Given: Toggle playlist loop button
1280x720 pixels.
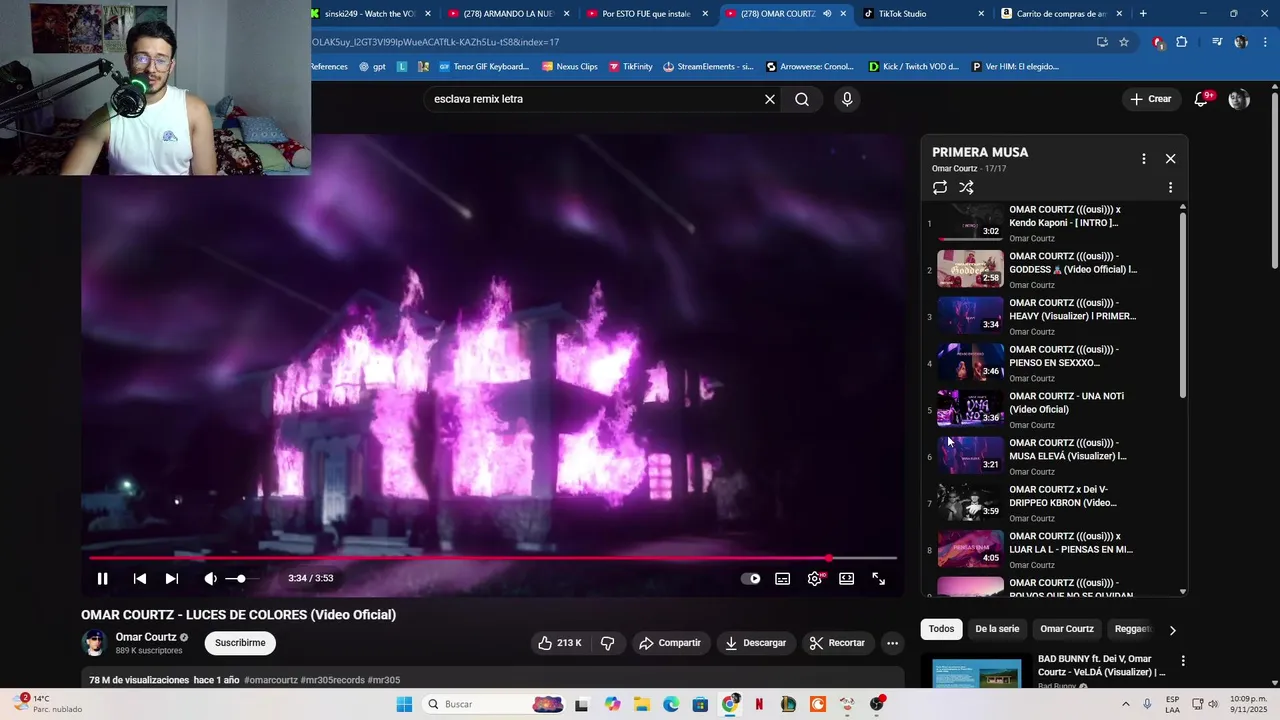Looking at the screenshot, I should pos(940,187).
